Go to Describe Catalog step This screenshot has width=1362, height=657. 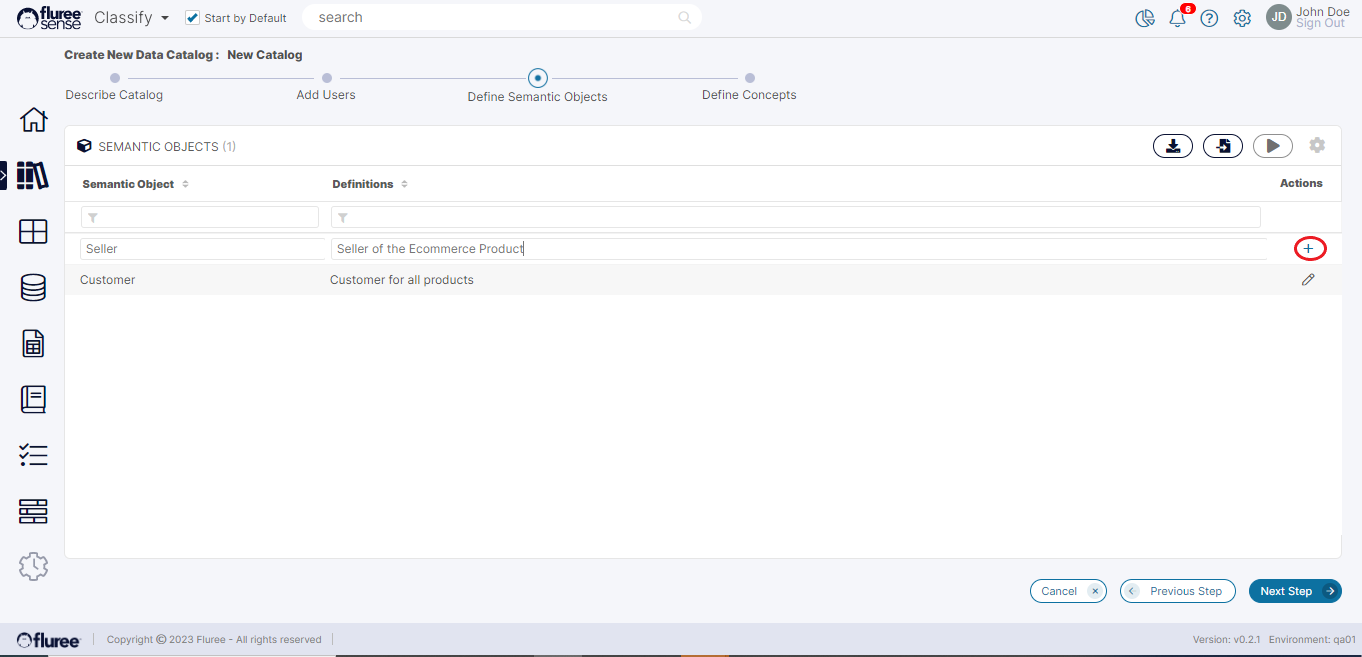115,78
